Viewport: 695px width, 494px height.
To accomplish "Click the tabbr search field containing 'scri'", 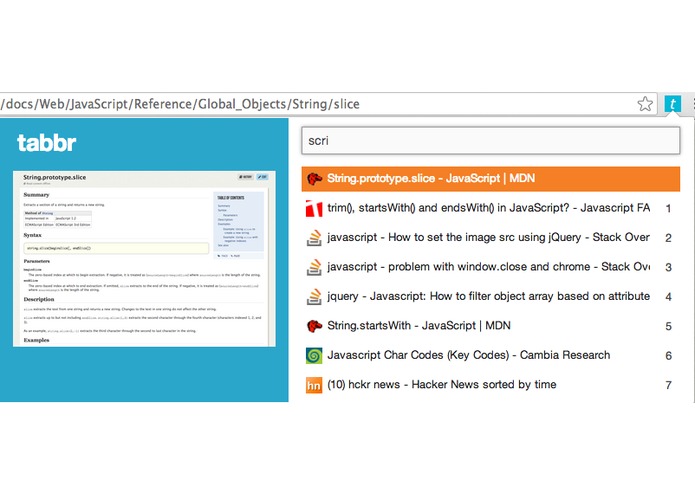I will tap(491, 141).
